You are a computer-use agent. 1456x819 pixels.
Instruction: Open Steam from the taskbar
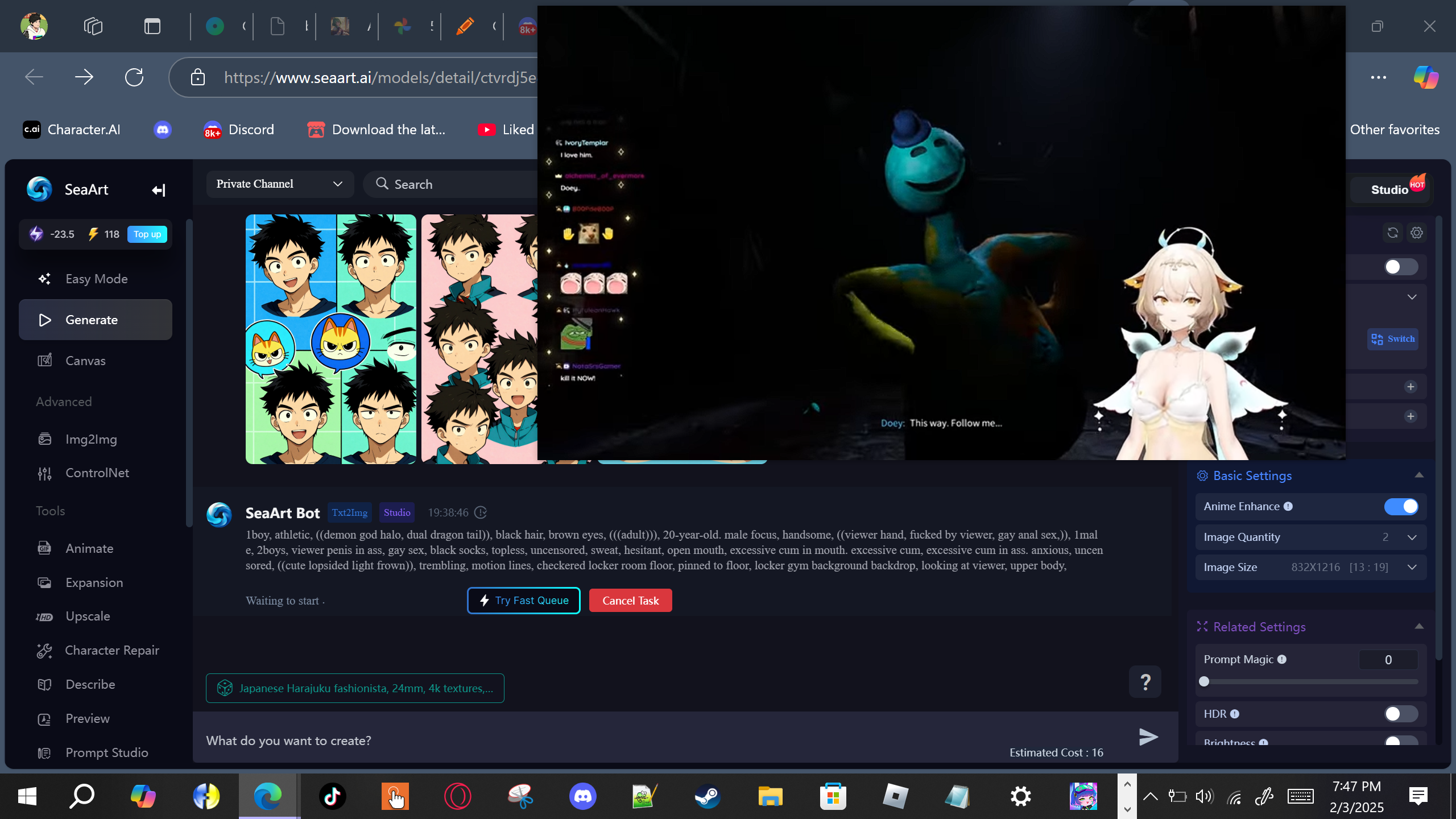coord(708,796)
